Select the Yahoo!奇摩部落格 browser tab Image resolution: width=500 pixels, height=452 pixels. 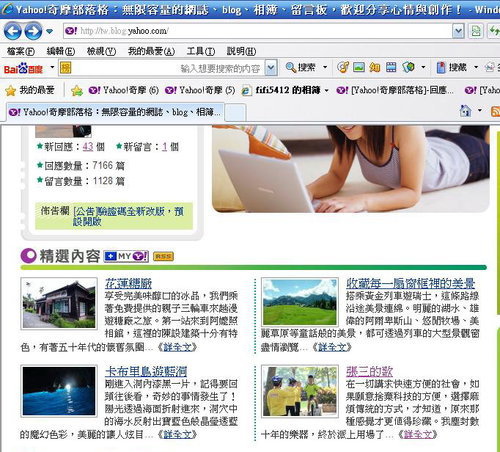click(115, 112)
